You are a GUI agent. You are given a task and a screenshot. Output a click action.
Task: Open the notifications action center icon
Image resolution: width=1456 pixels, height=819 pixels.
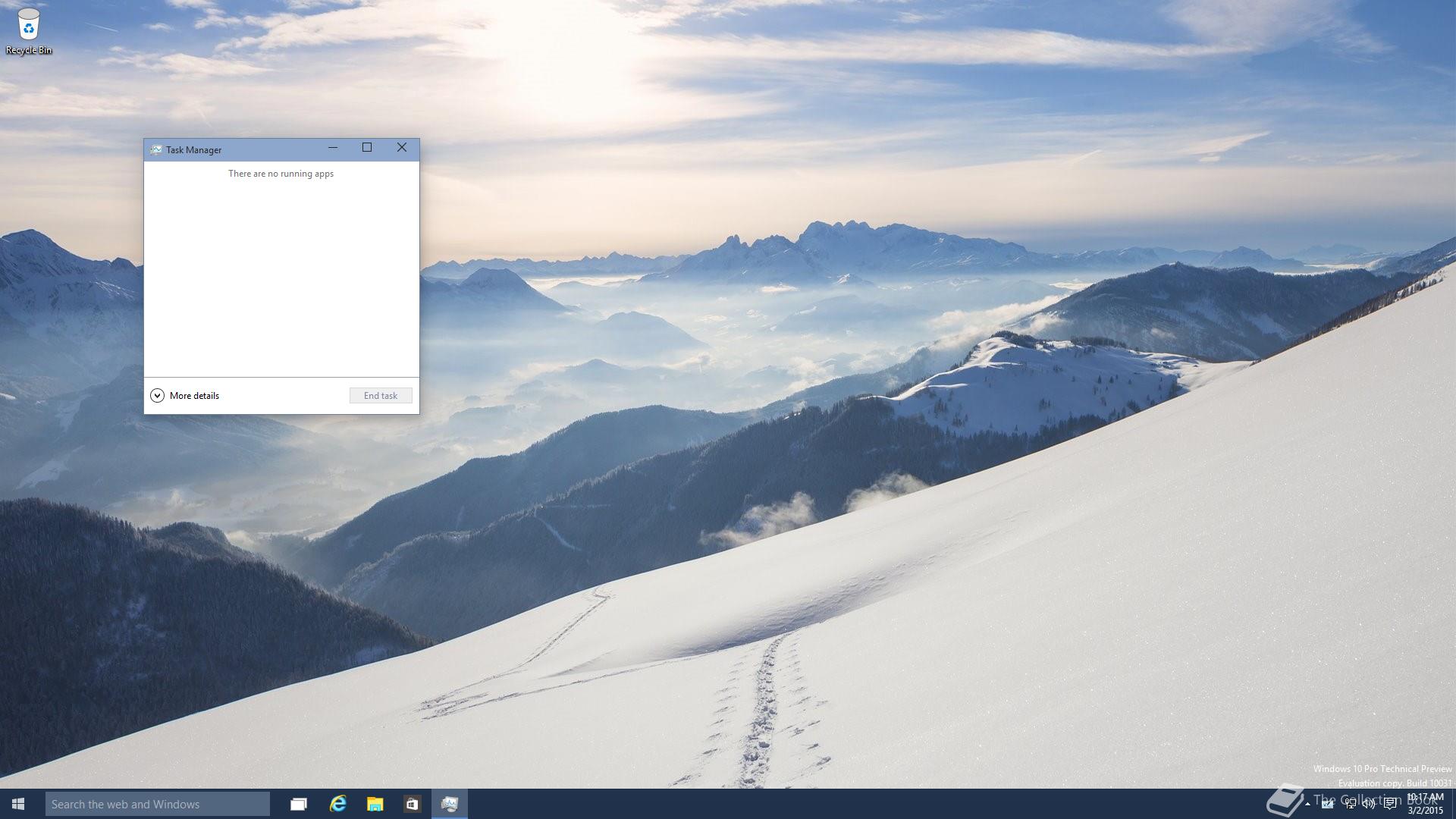pyautogui.click(x=1390, y=804)
